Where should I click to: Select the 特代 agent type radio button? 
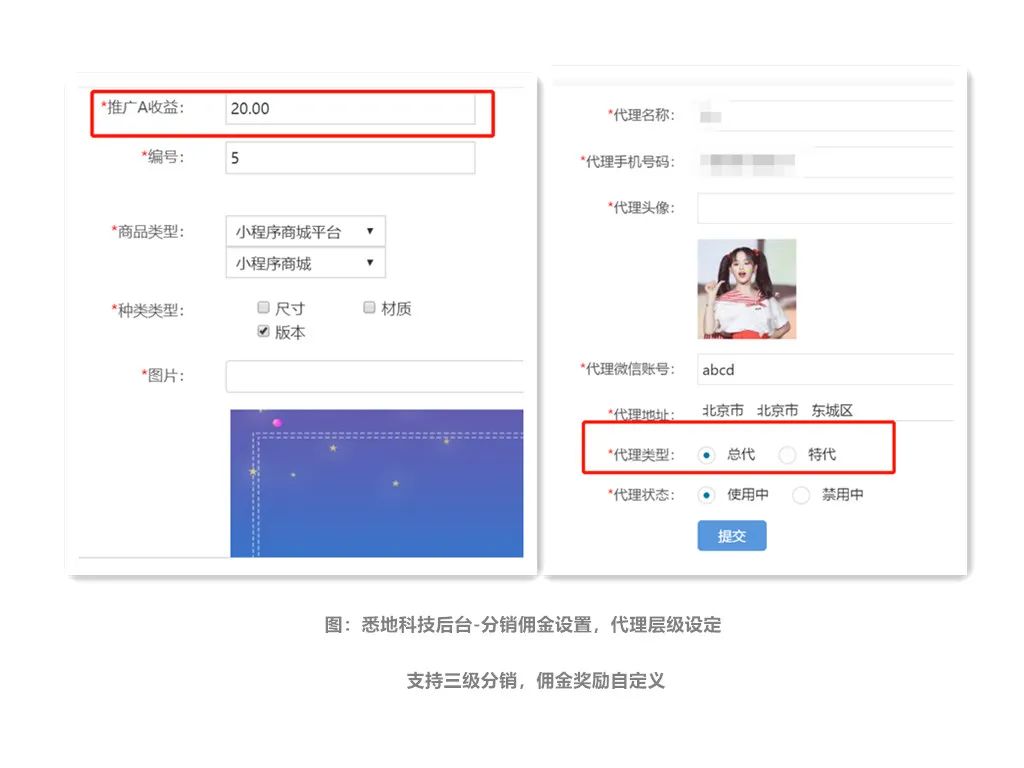pyautogui.click(x=788, y=455)
